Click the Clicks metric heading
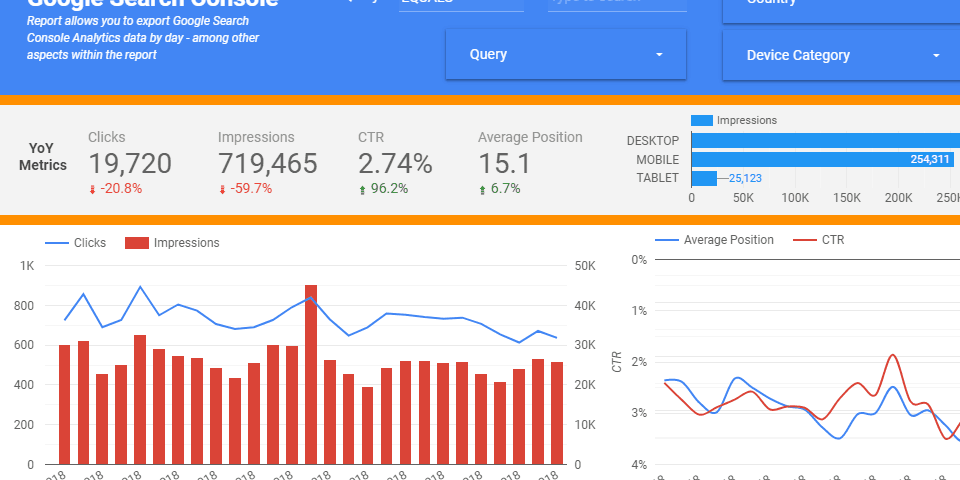The image size is (960, 480). tap(107, 137)
